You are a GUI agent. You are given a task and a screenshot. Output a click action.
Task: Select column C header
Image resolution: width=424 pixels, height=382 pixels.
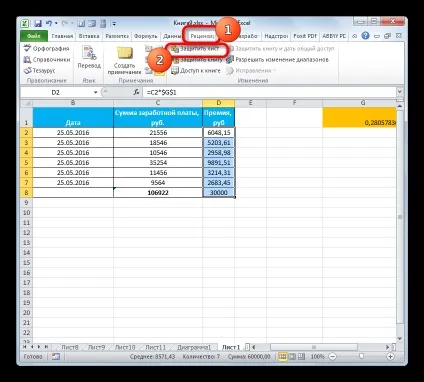158,103
